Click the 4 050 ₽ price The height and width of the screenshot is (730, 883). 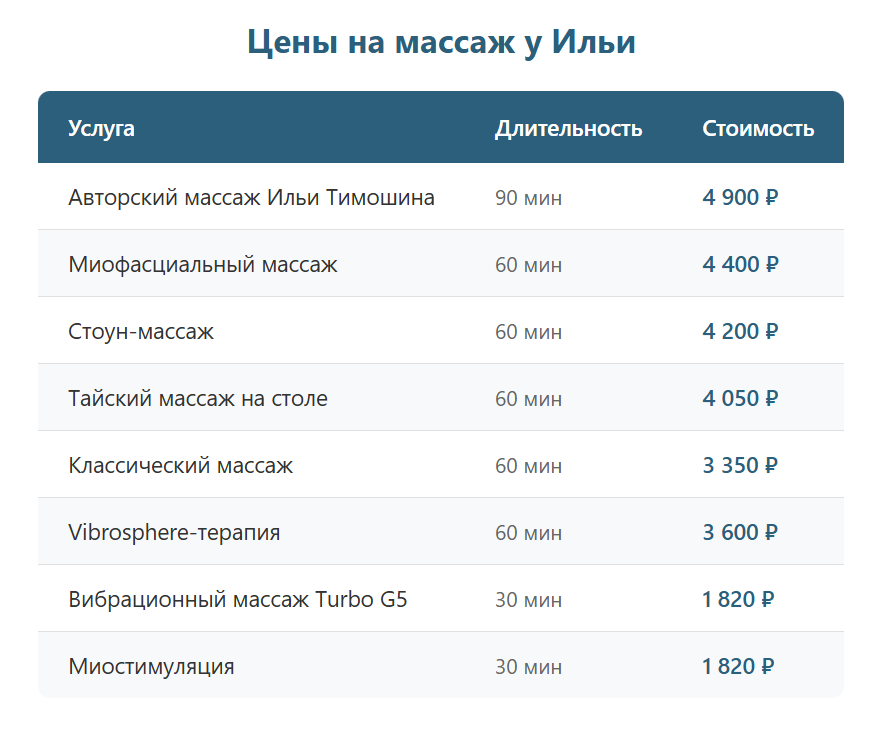(x=740, y=399)
